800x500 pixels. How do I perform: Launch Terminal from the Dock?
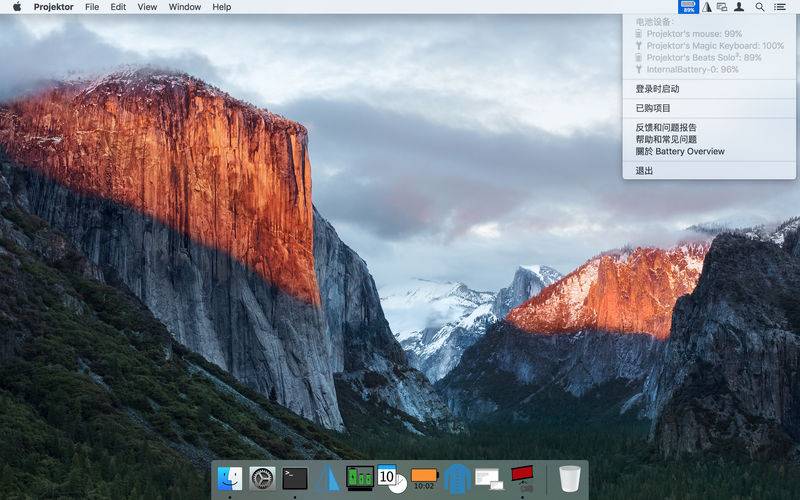295,479
